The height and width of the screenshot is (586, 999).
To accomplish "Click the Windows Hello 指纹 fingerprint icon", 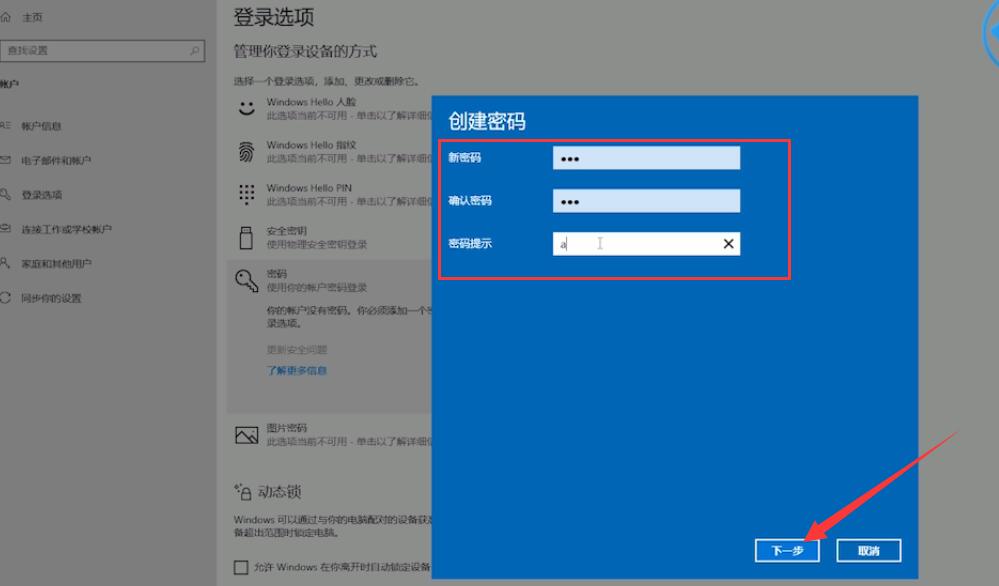I will (x=247, y=152).
